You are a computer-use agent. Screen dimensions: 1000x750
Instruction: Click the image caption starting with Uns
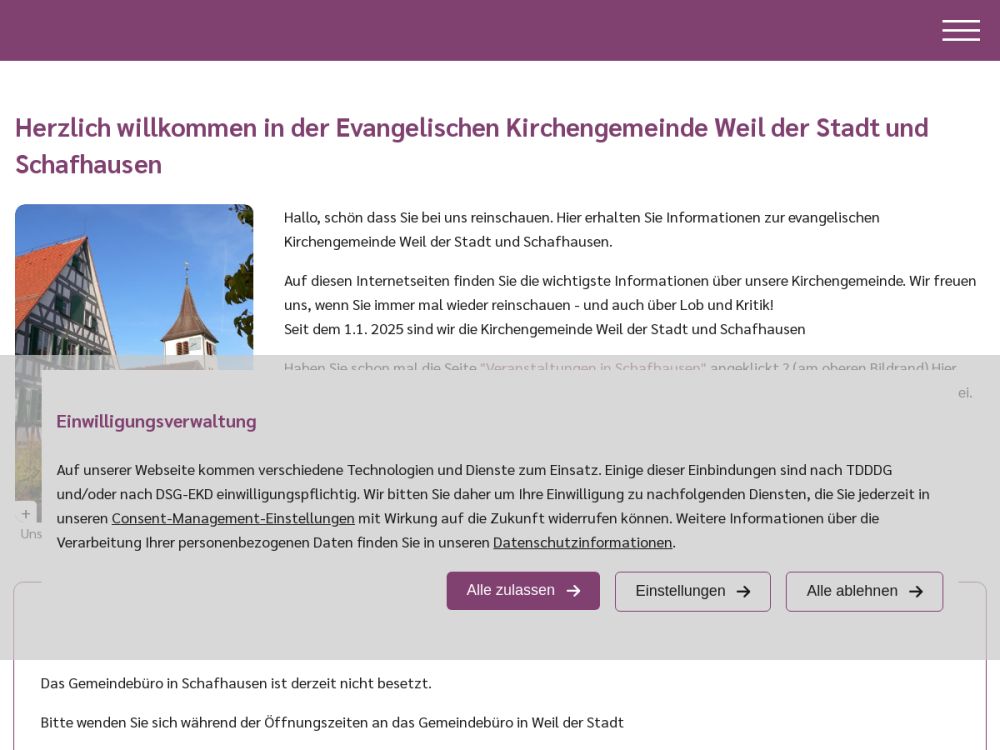[31, 534]
